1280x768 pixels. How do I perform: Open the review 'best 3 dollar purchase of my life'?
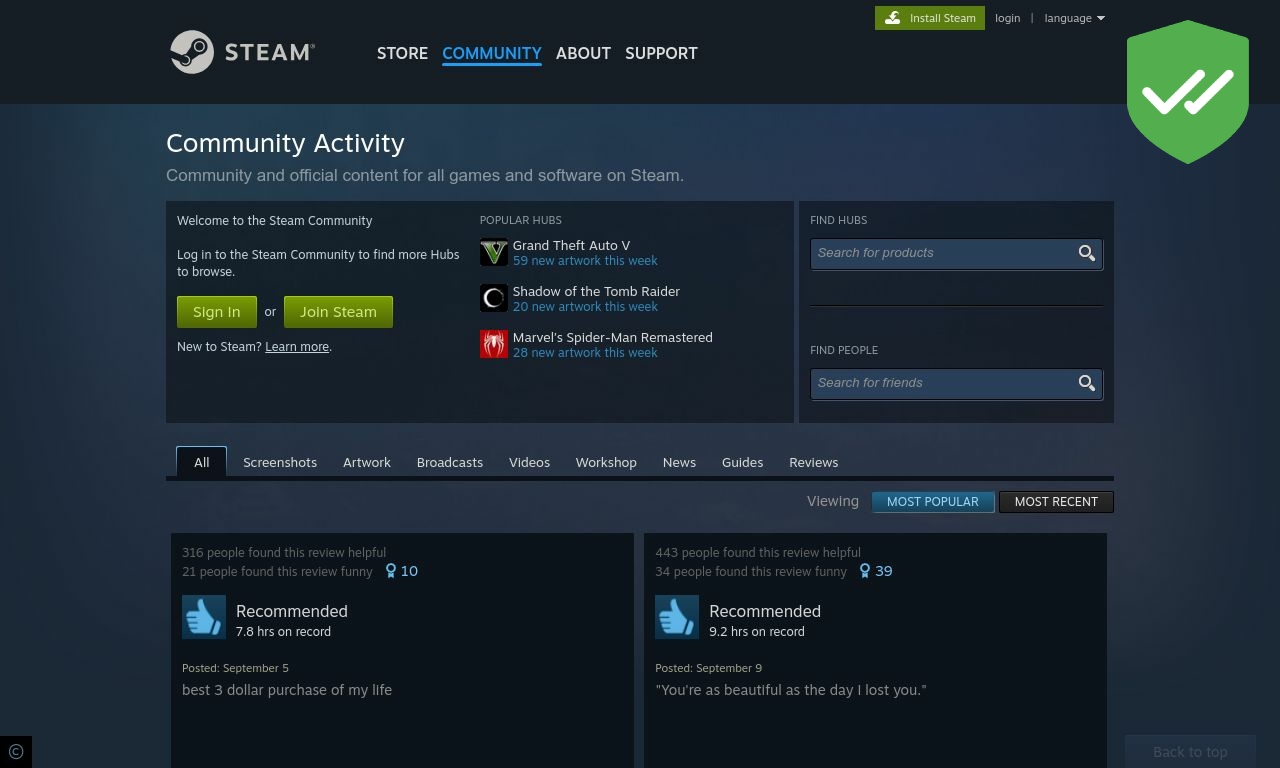coord(287,690)
